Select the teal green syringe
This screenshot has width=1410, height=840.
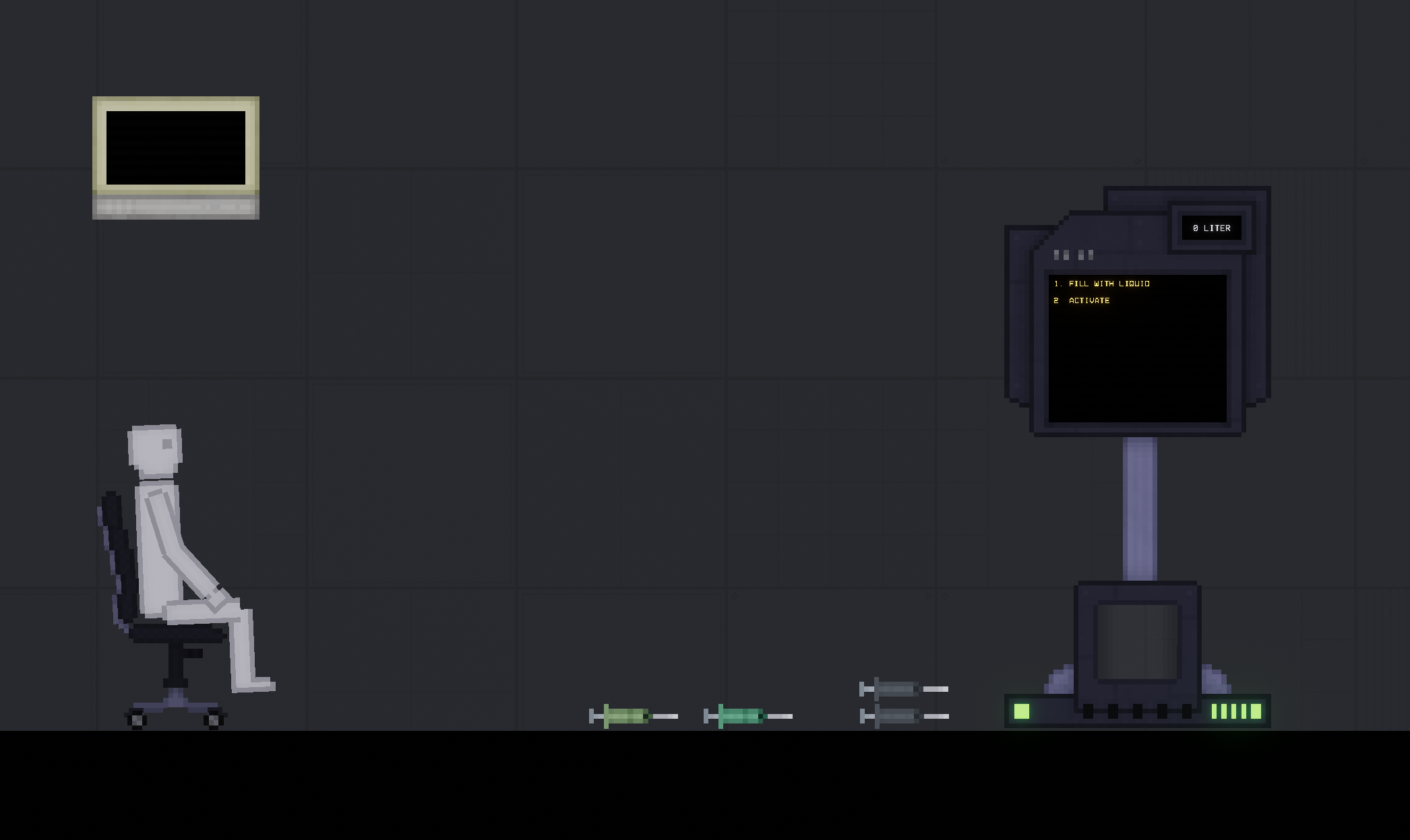point(741,715)
